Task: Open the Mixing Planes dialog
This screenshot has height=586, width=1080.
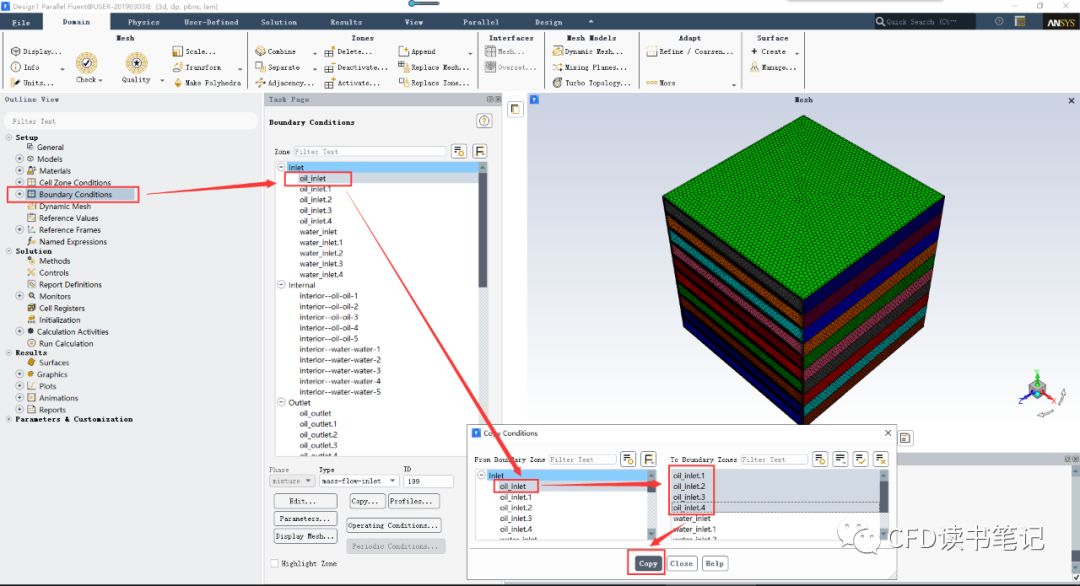Action: point(590,67)
